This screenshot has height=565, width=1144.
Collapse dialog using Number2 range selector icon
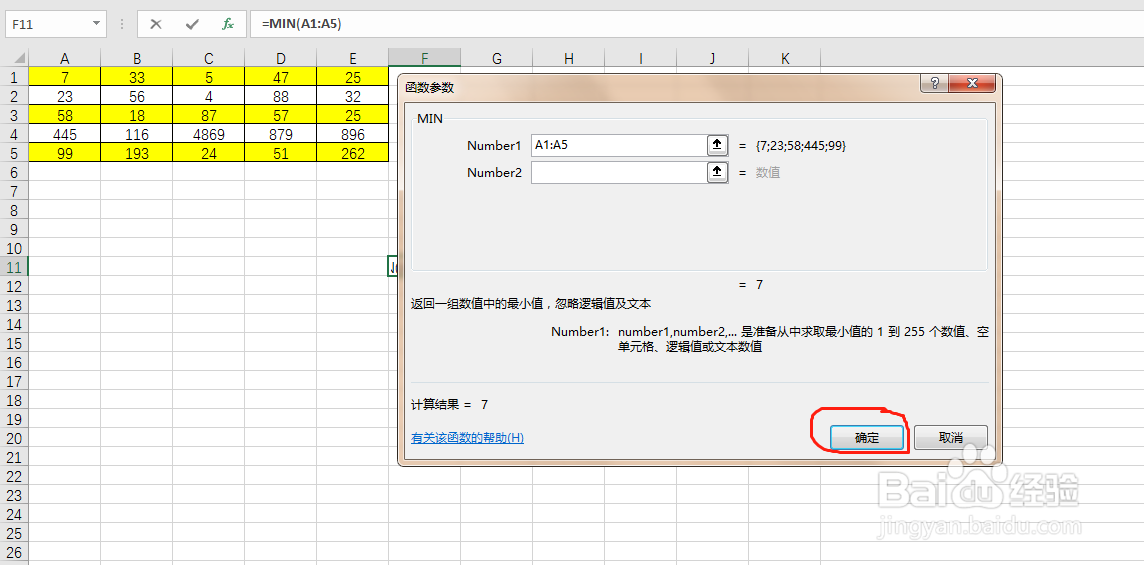click(717, 172)
